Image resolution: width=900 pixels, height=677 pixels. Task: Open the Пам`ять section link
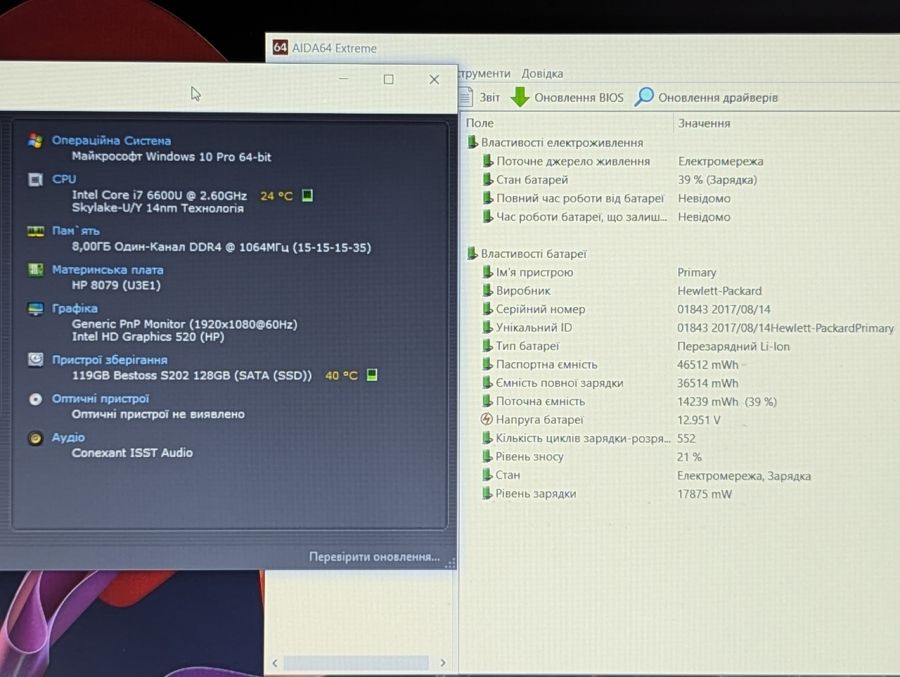(x=76, y=230)
